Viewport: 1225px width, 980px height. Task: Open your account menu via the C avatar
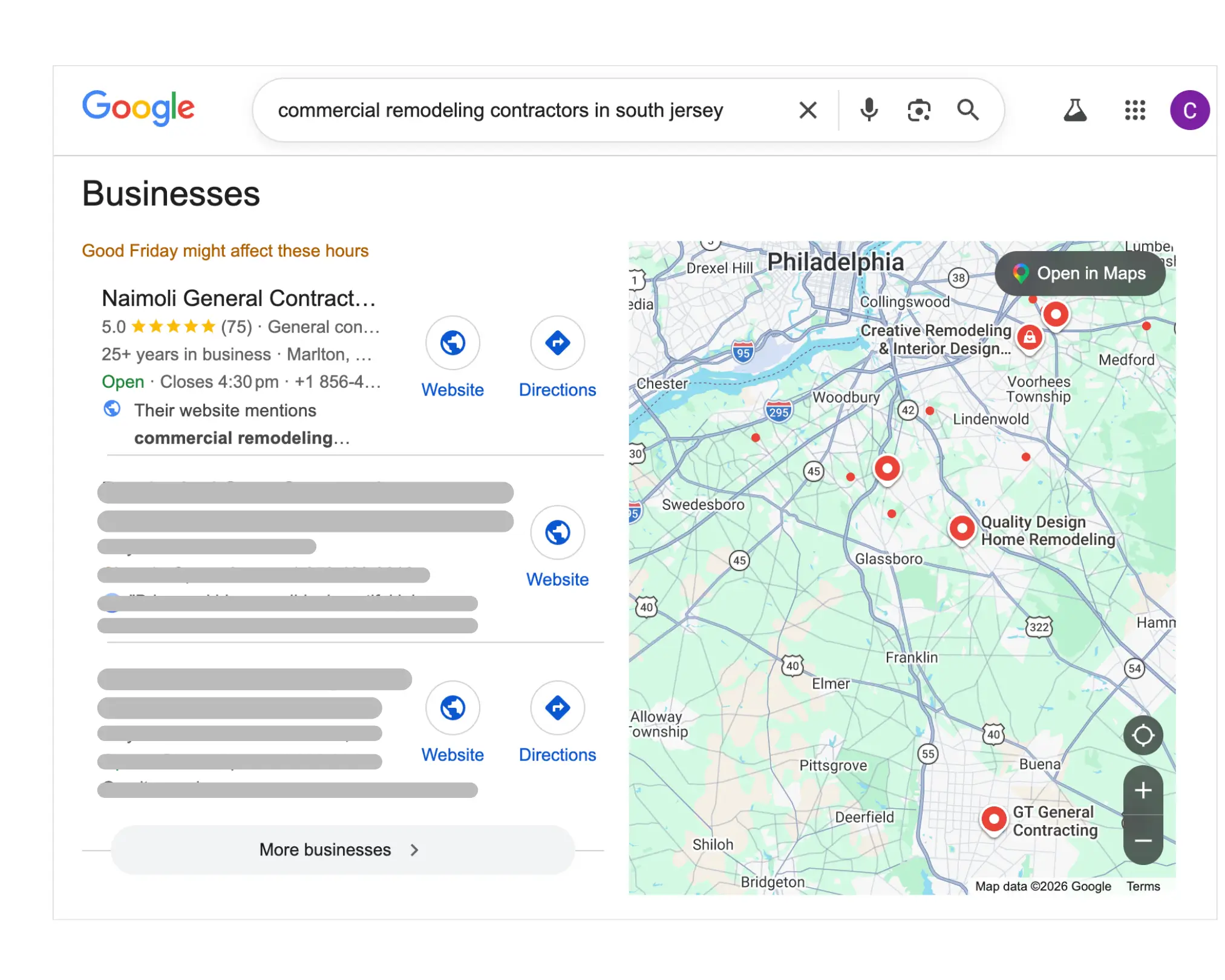(x=1190, y=109)
